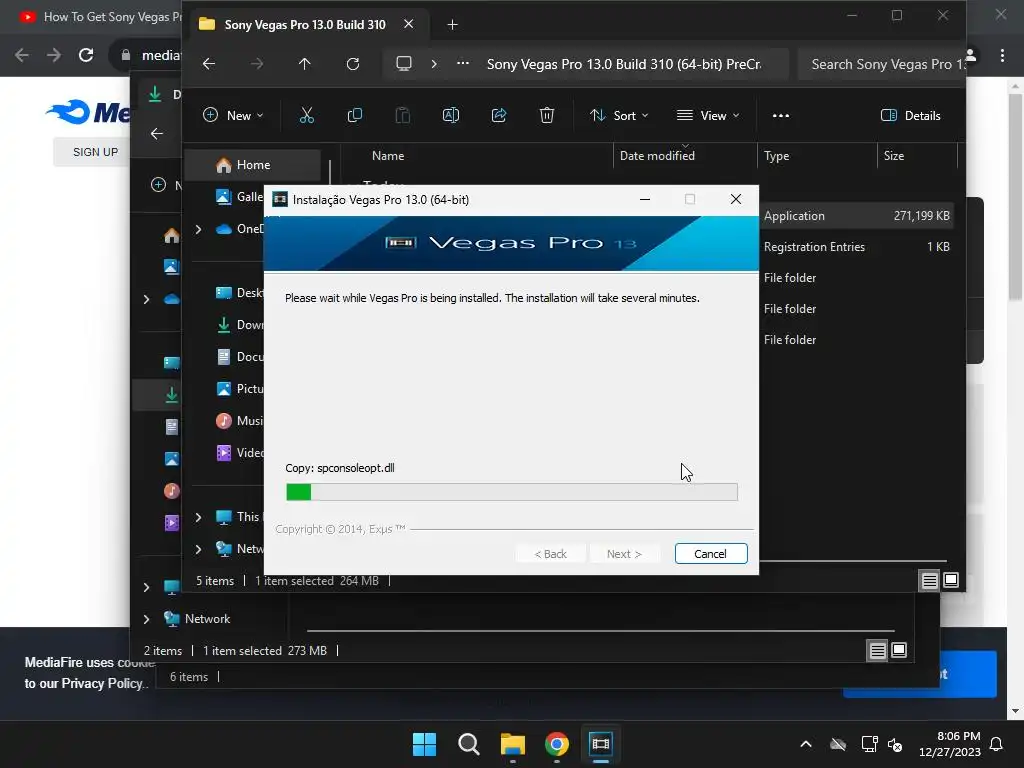
Task: Open Music in navigation pane
Action: pyautogui.click(x=239, y=421)
